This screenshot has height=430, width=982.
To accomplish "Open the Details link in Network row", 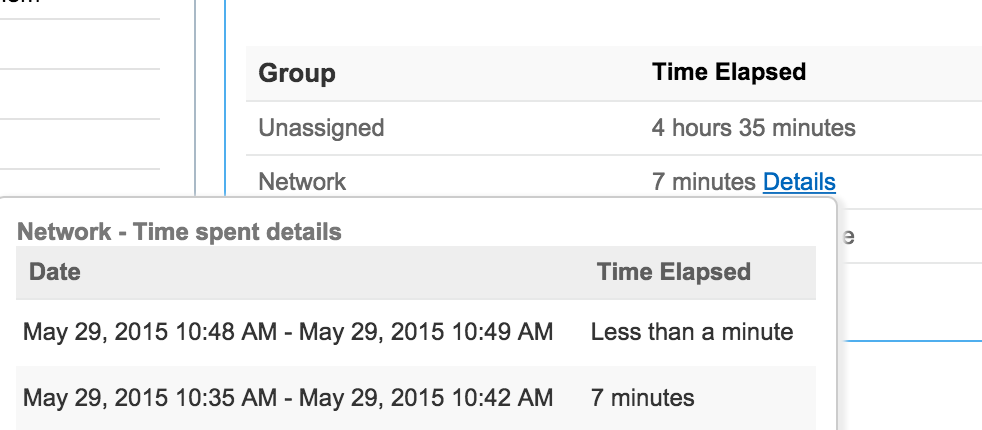I will coord(799,182).
